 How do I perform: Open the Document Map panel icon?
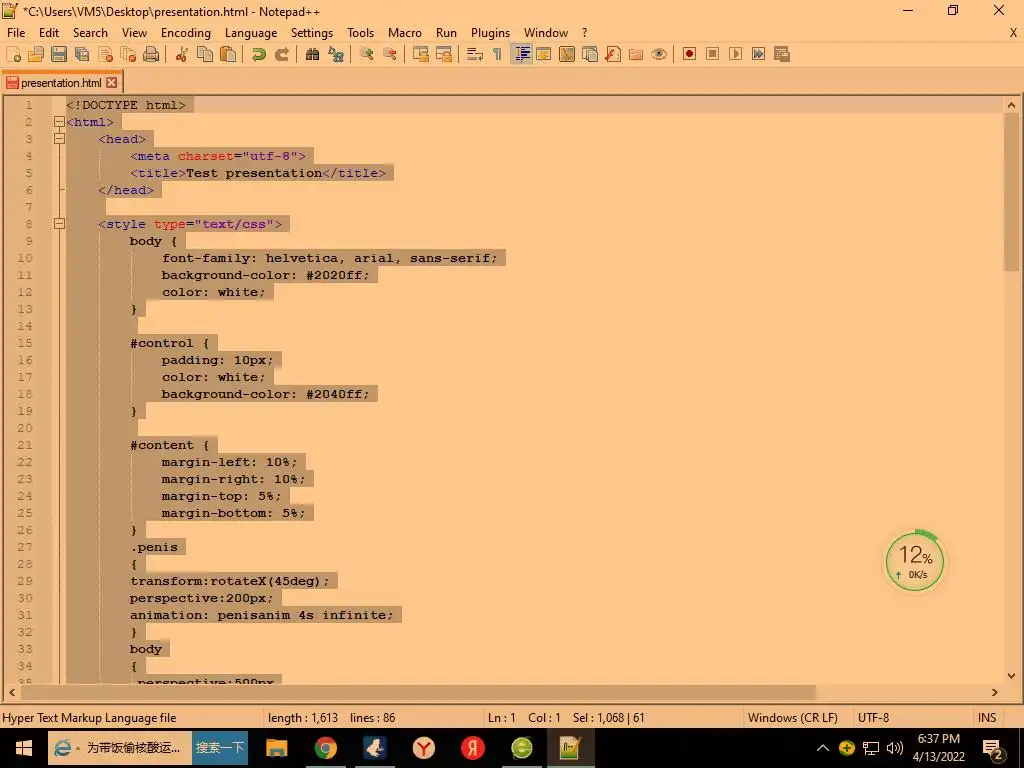pyautogui.click(x=567, y=54)
